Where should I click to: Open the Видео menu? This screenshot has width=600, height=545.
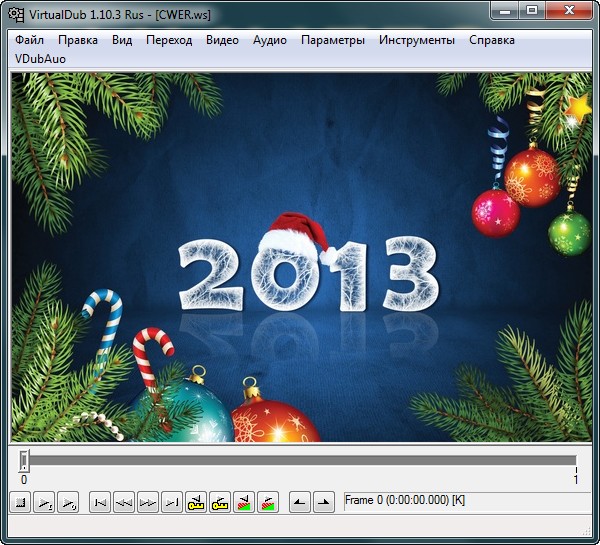222,40
